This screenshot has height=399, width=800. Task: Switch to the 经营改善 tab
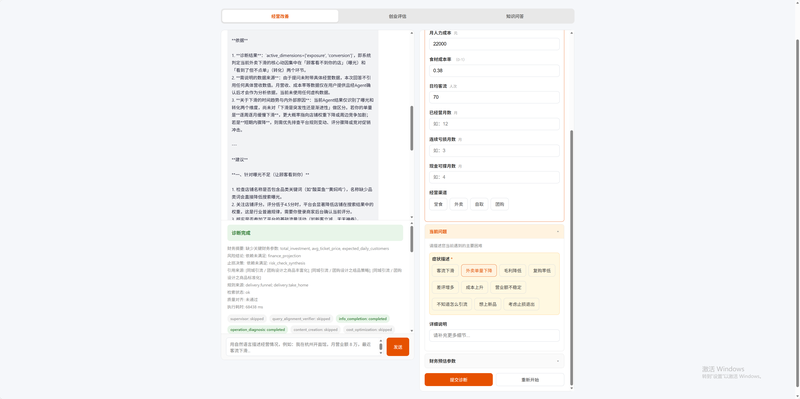coord(280,16)
